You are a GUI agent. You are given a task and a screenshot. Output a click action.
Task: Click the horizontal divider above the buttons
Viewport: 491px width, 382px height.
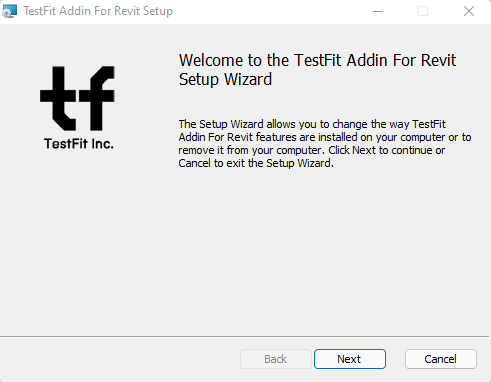coord(244,337)
